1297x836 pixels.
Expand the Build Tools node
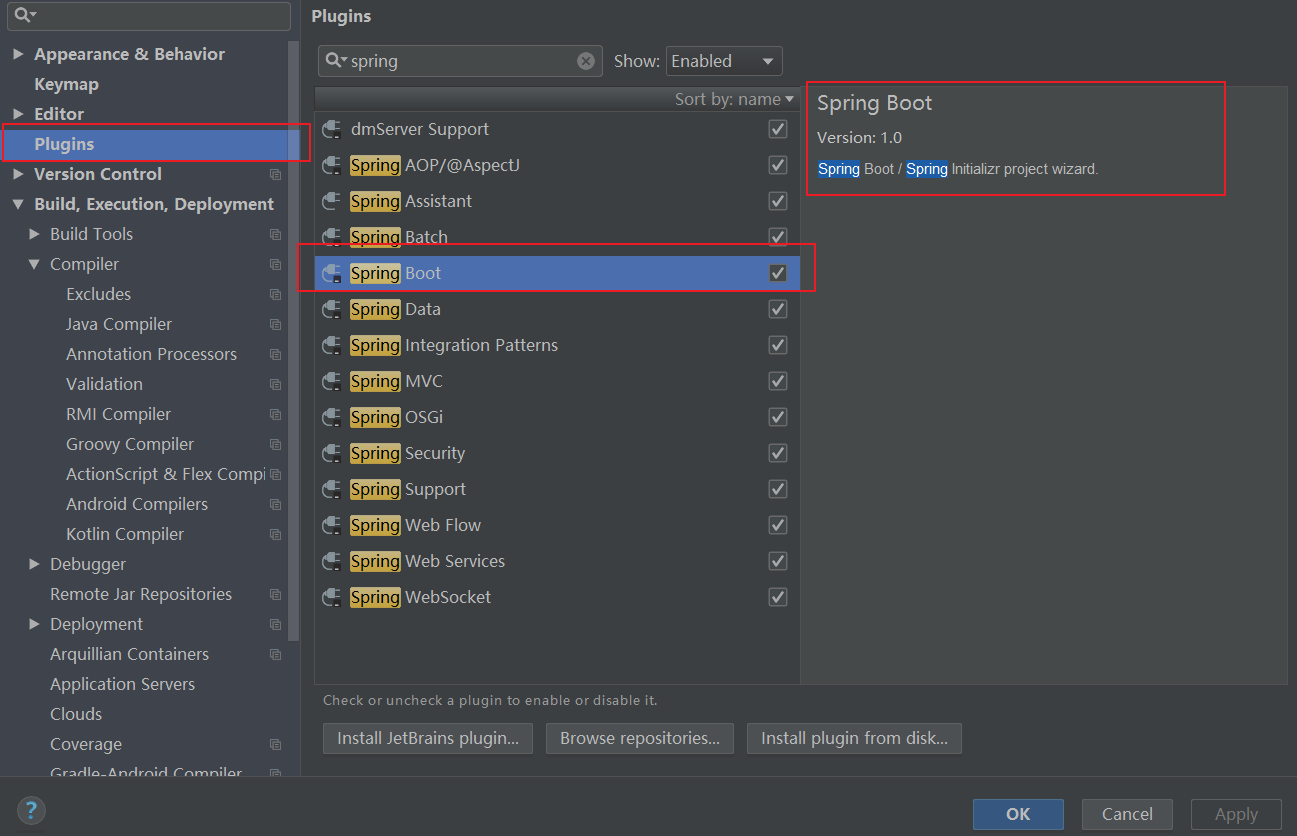pos(35,234)
